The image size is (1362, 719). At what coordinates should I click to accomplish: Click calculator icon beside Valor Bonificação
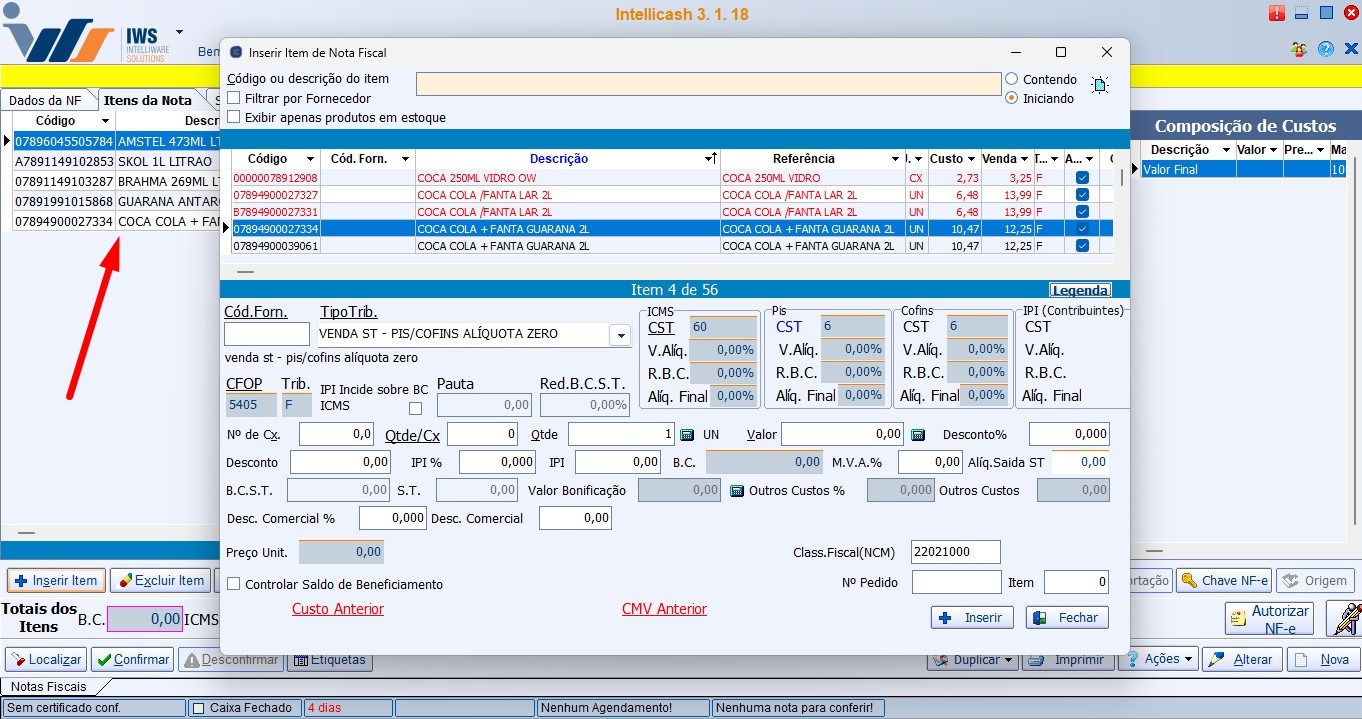737,491
